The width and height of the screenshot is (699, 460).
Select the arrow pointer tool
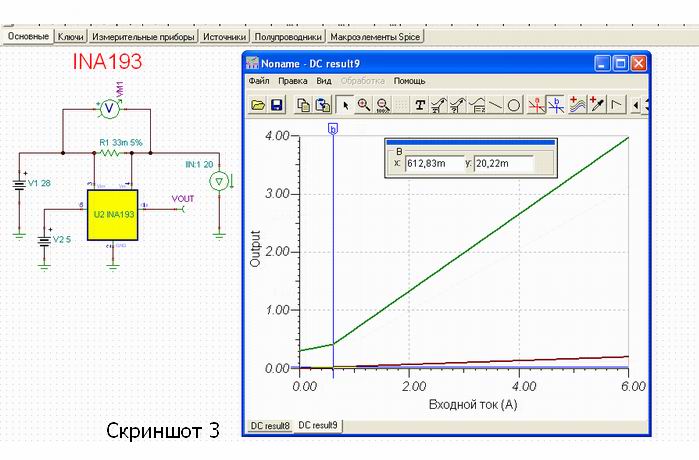[345, 105]
